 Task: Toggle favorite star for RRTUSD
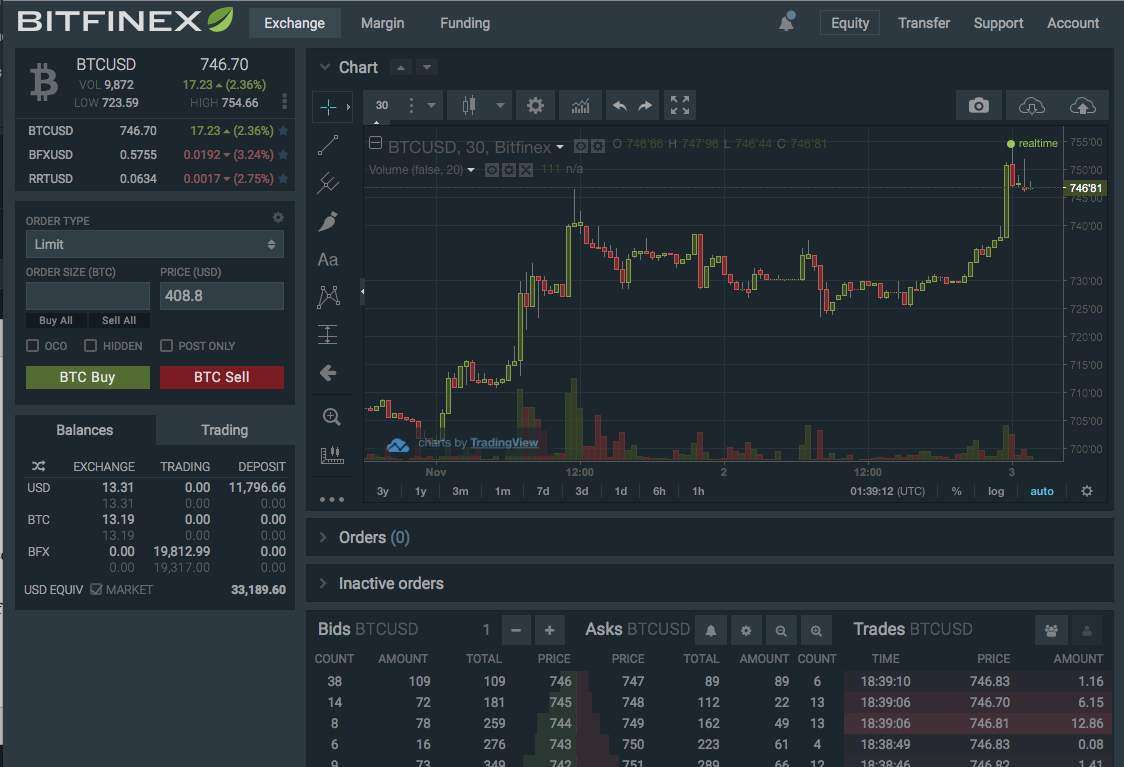[283, 178]
